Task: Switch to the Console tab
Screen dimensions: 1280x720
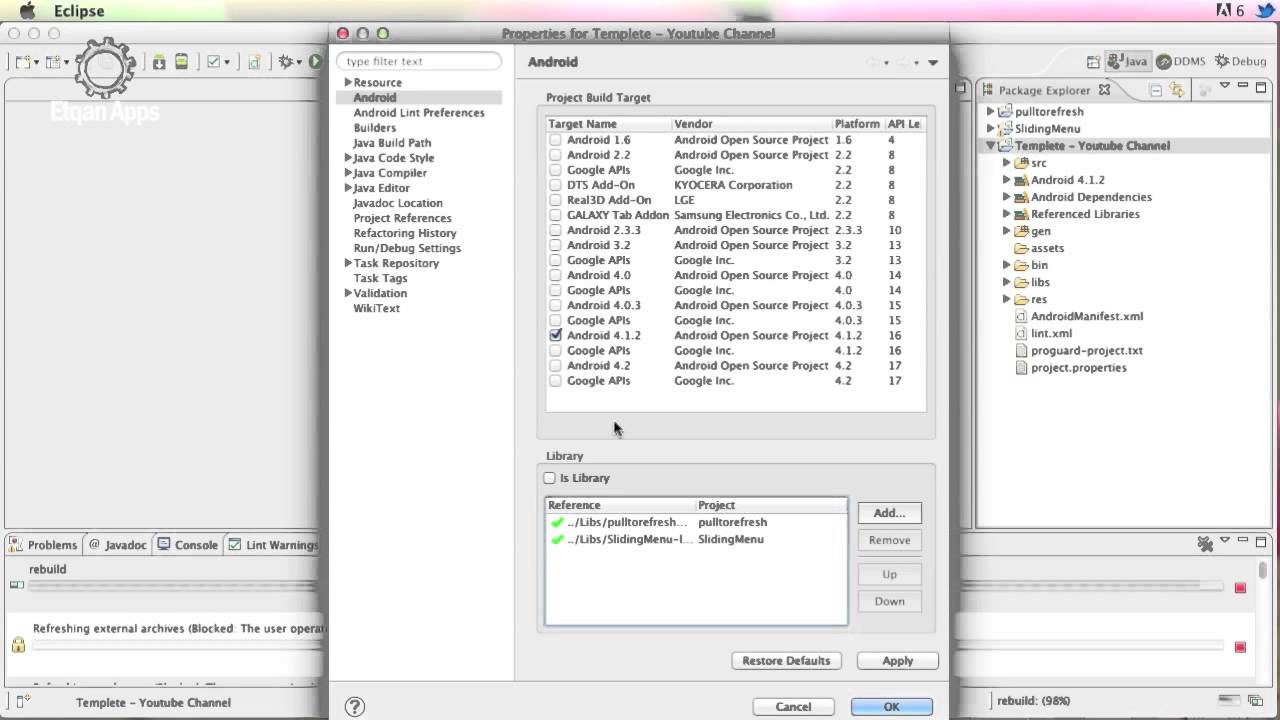Action: [x=187, y=545]
